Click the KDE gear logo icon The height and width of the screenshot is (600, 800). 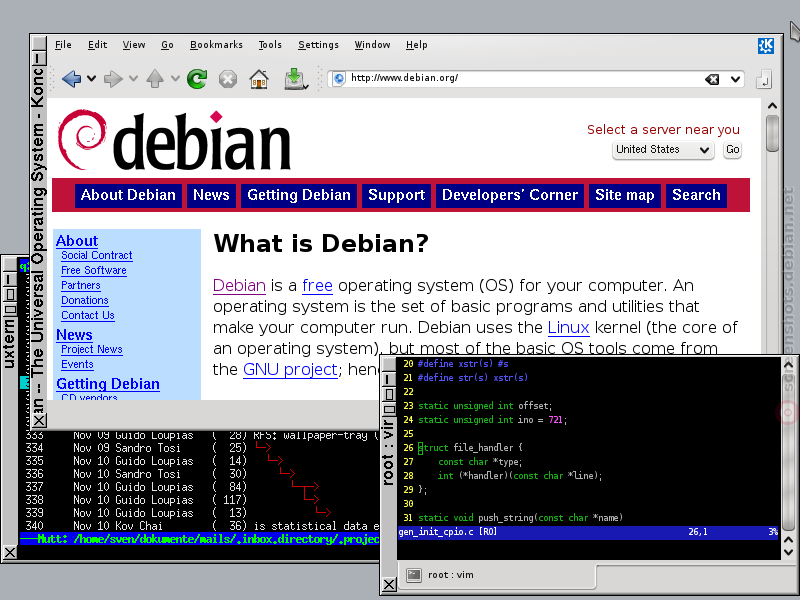tap(766, 46)
